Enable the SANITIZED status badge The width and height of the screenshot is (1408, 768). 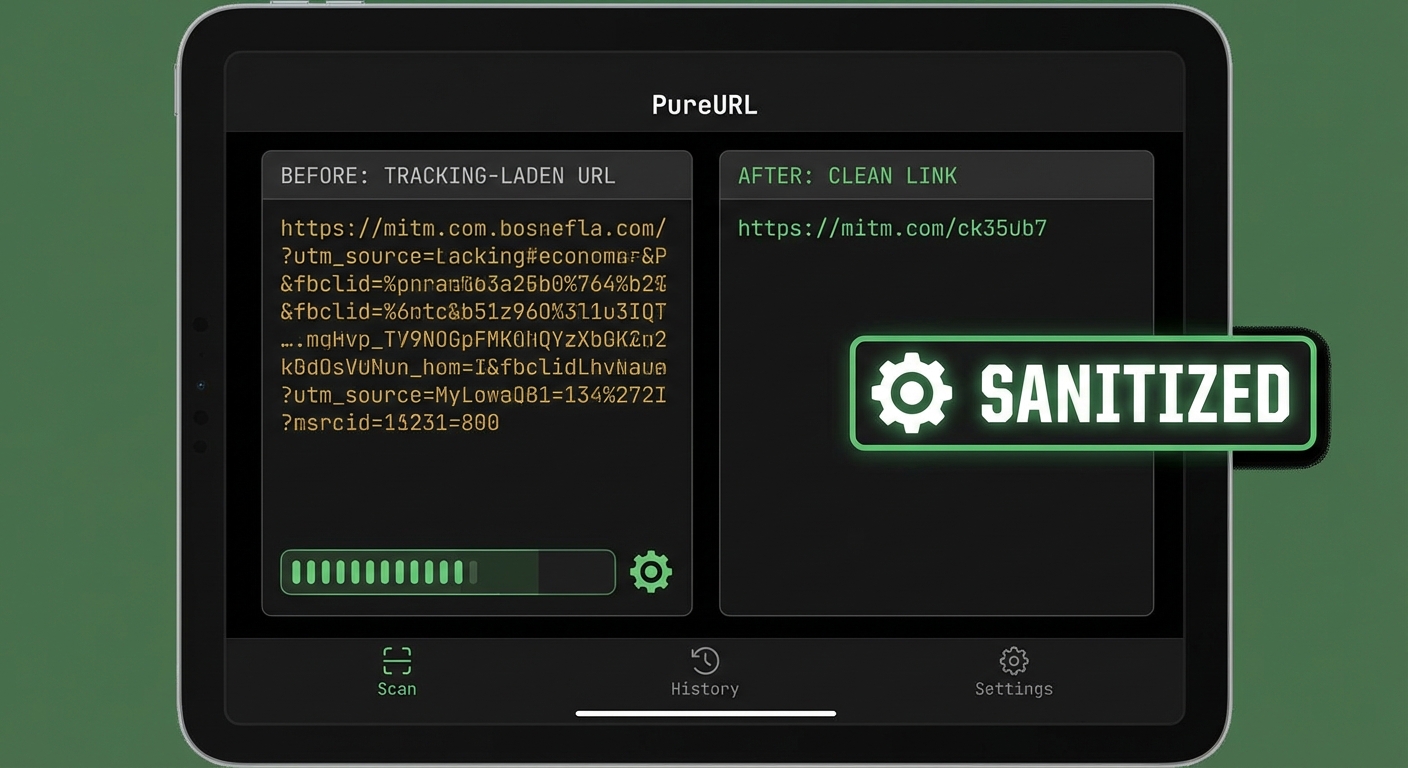(x=1085, y=393)
